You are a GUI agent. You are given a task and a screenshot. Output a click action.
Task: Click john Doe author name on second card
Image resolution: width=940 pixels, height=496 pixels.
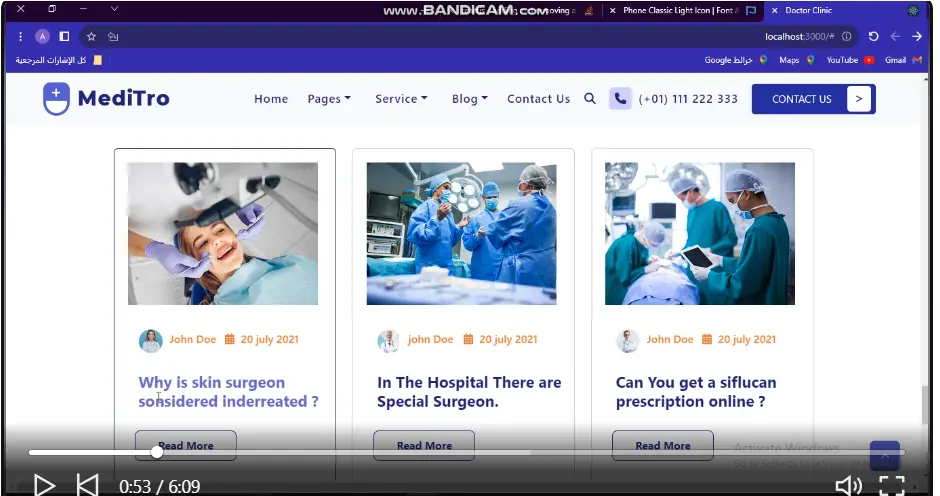point(430,339)
